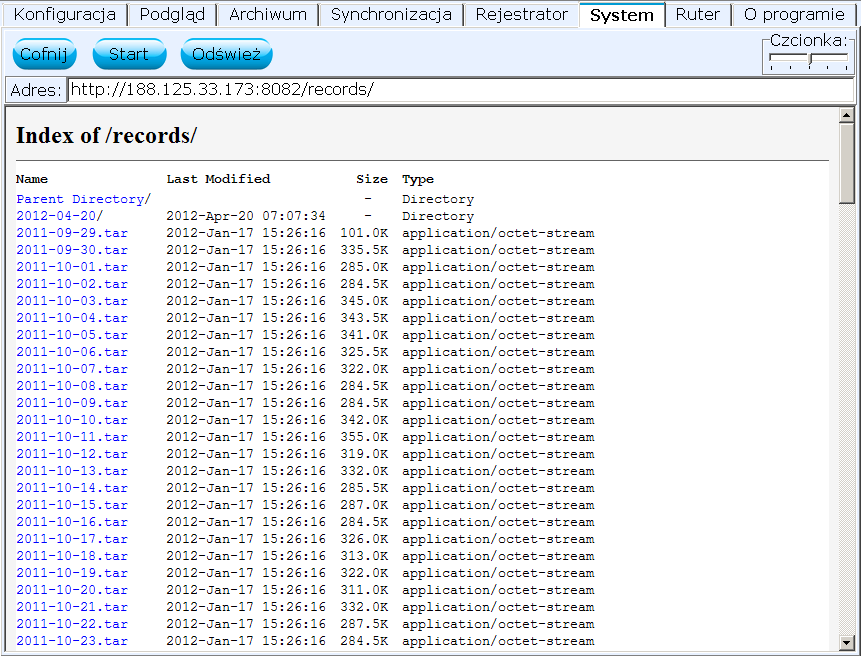861x656 pixels.
Task: Select the 335.5K size value
Action: coord(364,250)
